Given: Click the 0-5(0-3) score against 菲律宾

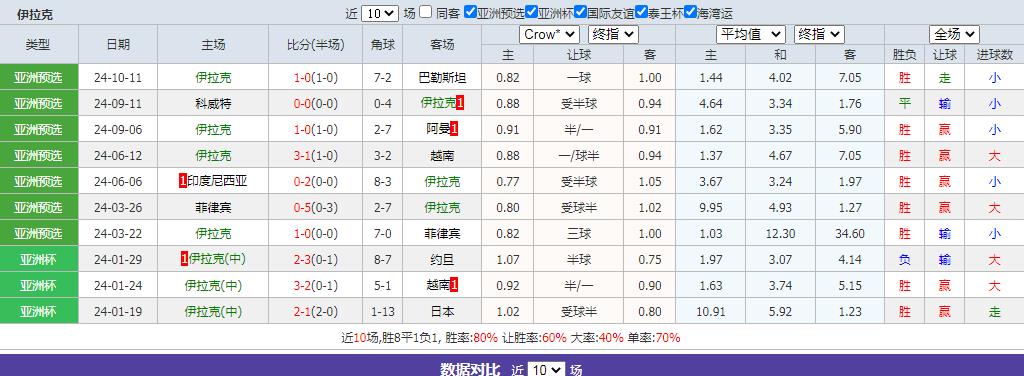Looking at the screenshot, I should (316, 208).
